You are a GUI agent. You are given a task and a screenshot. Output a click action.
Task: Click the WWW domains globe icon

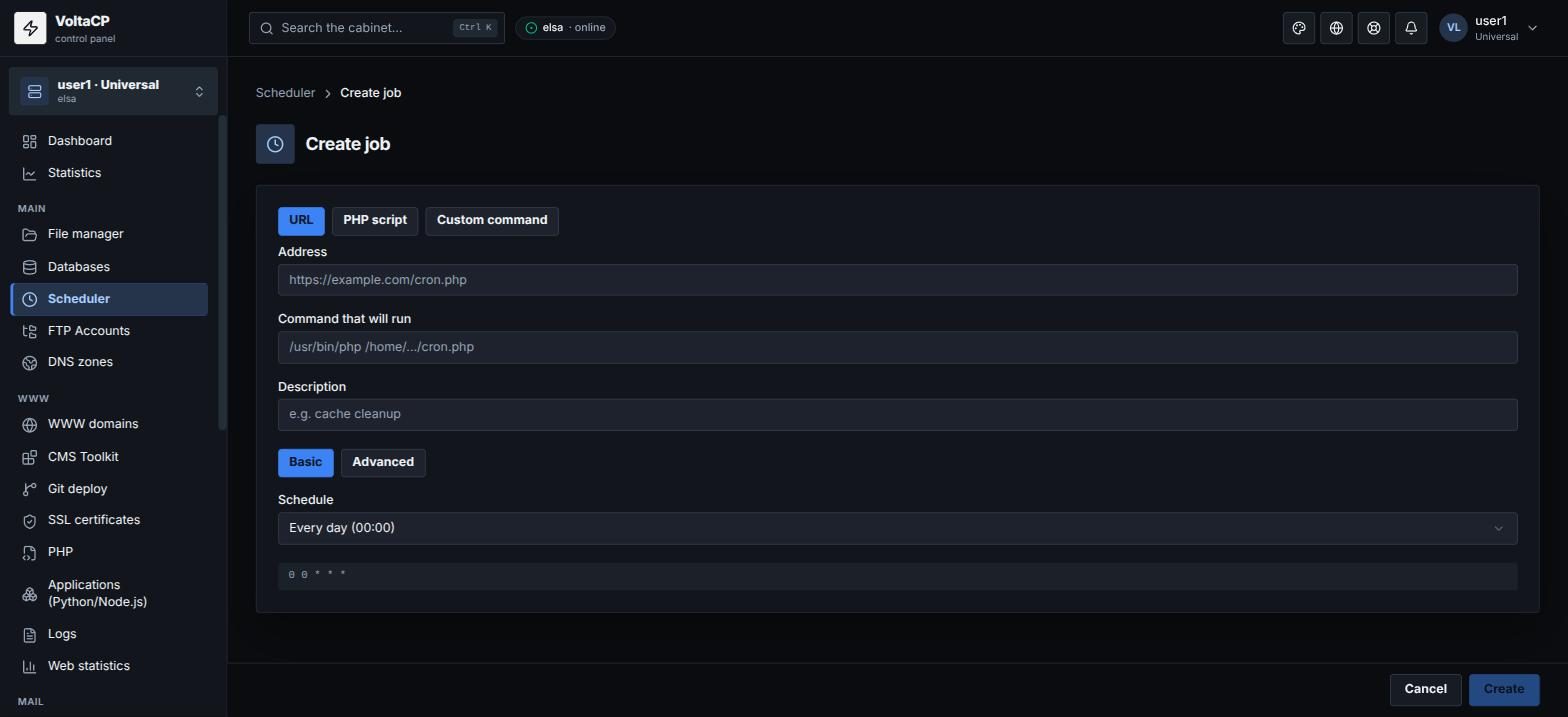(30, 424)
